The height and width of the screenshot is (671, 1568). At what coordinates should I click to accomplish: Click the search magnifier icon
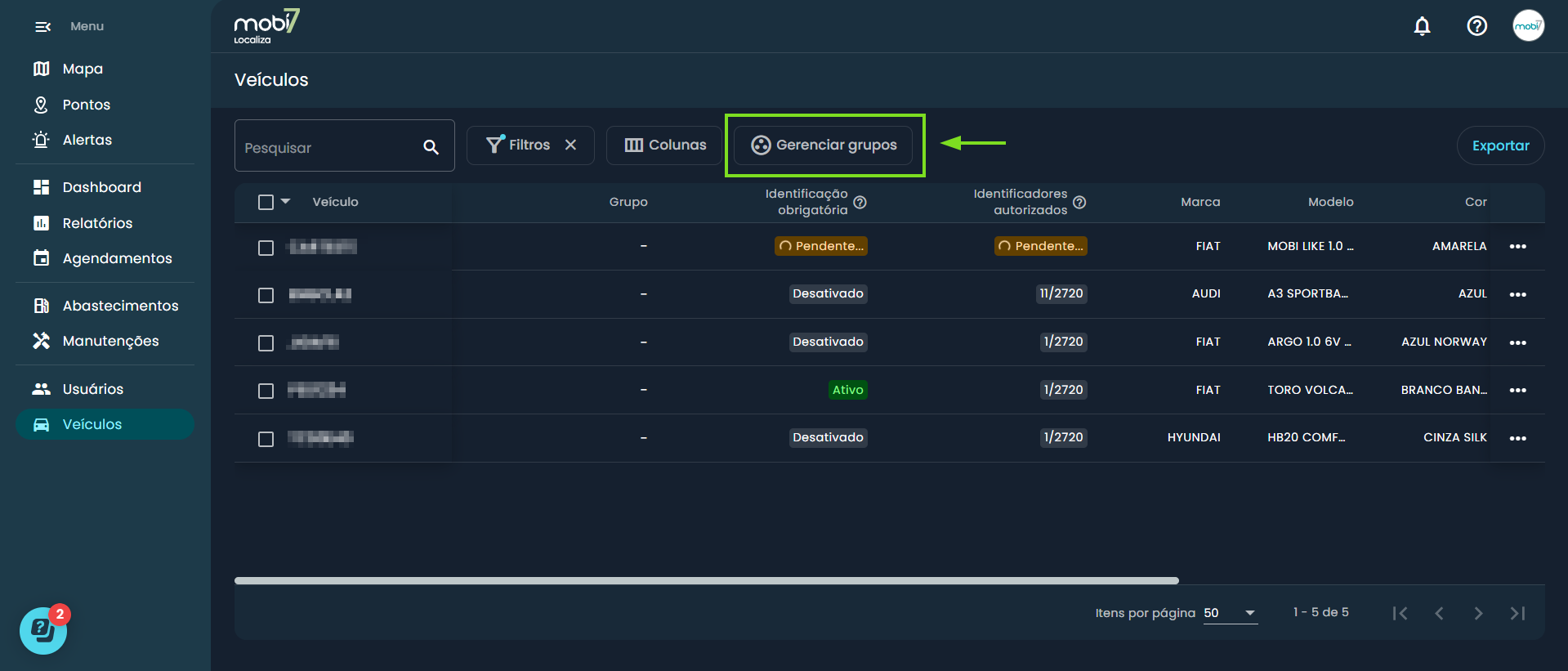(x=431, y=147)
